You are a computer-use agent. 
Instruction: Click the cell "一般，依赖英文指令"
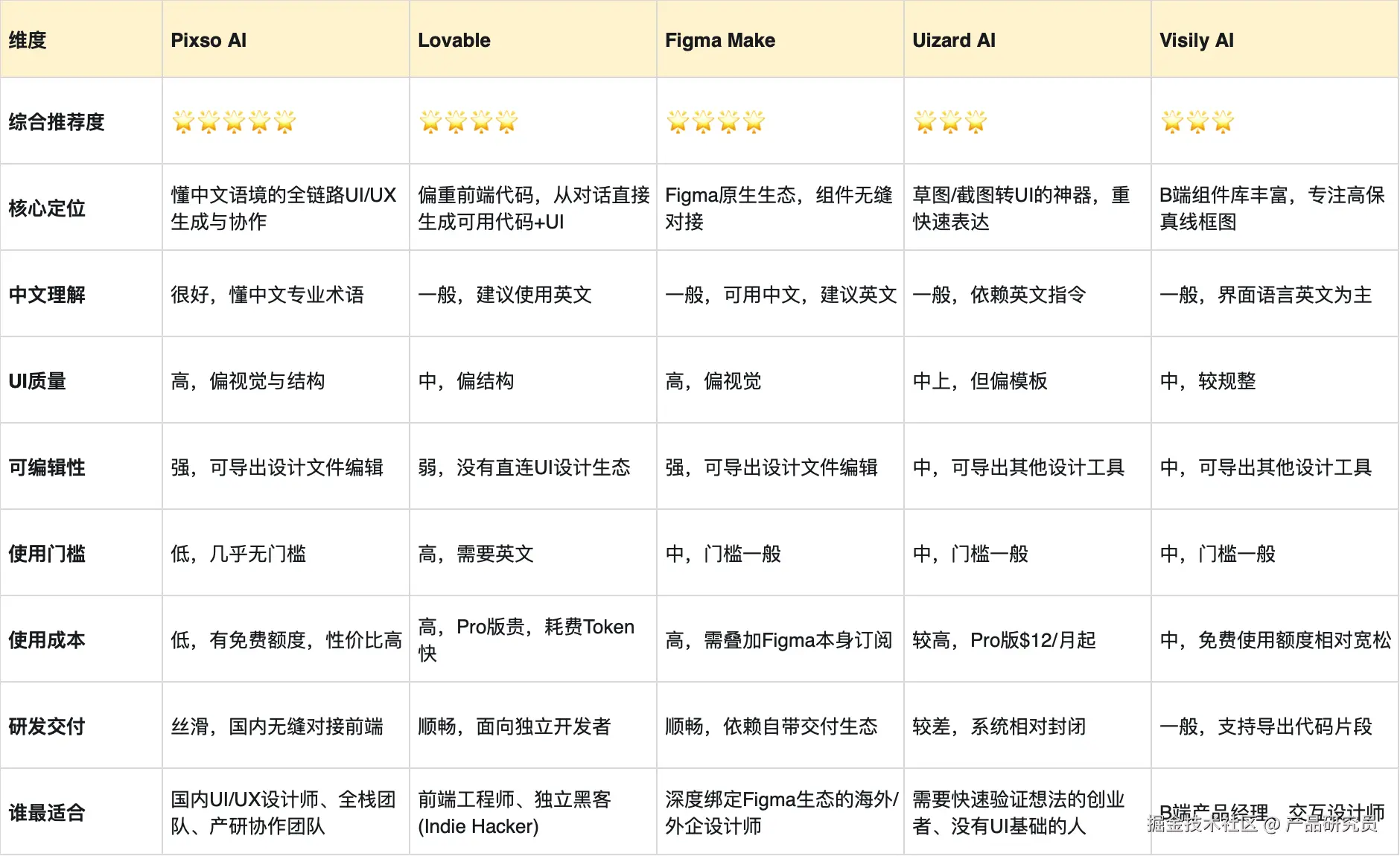click(1028, 294)
